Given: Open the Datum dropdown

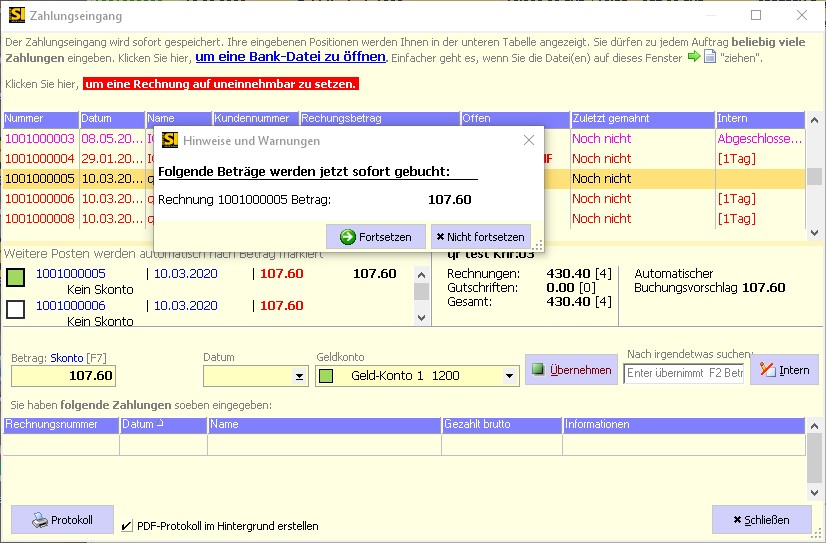Looking at the screenshot, I should click(x=299, y=377).
